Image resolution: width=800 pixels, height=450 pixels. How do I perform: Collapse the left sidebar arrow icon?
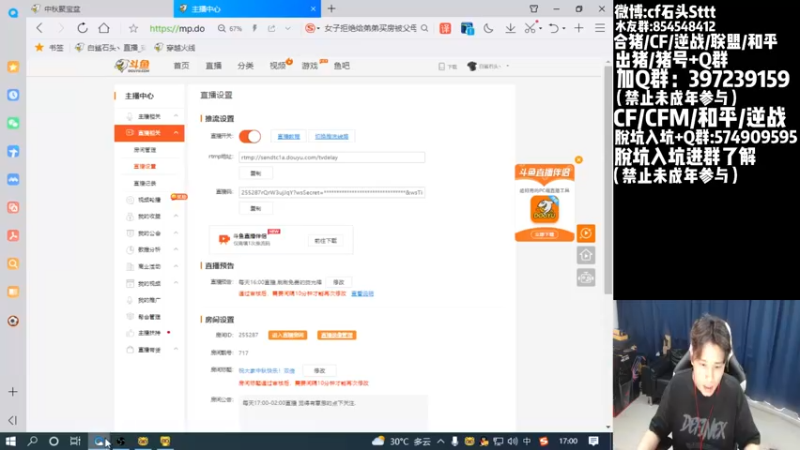point(13,420)
